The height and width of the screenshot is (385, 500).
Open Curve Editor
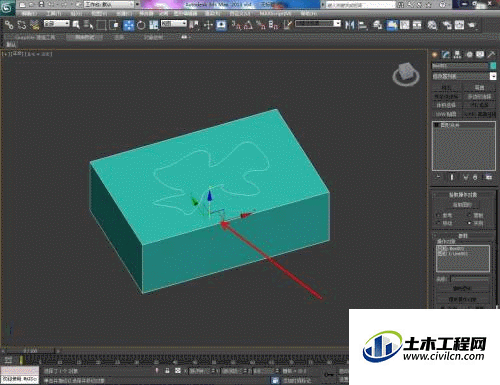tap(405, 25)
